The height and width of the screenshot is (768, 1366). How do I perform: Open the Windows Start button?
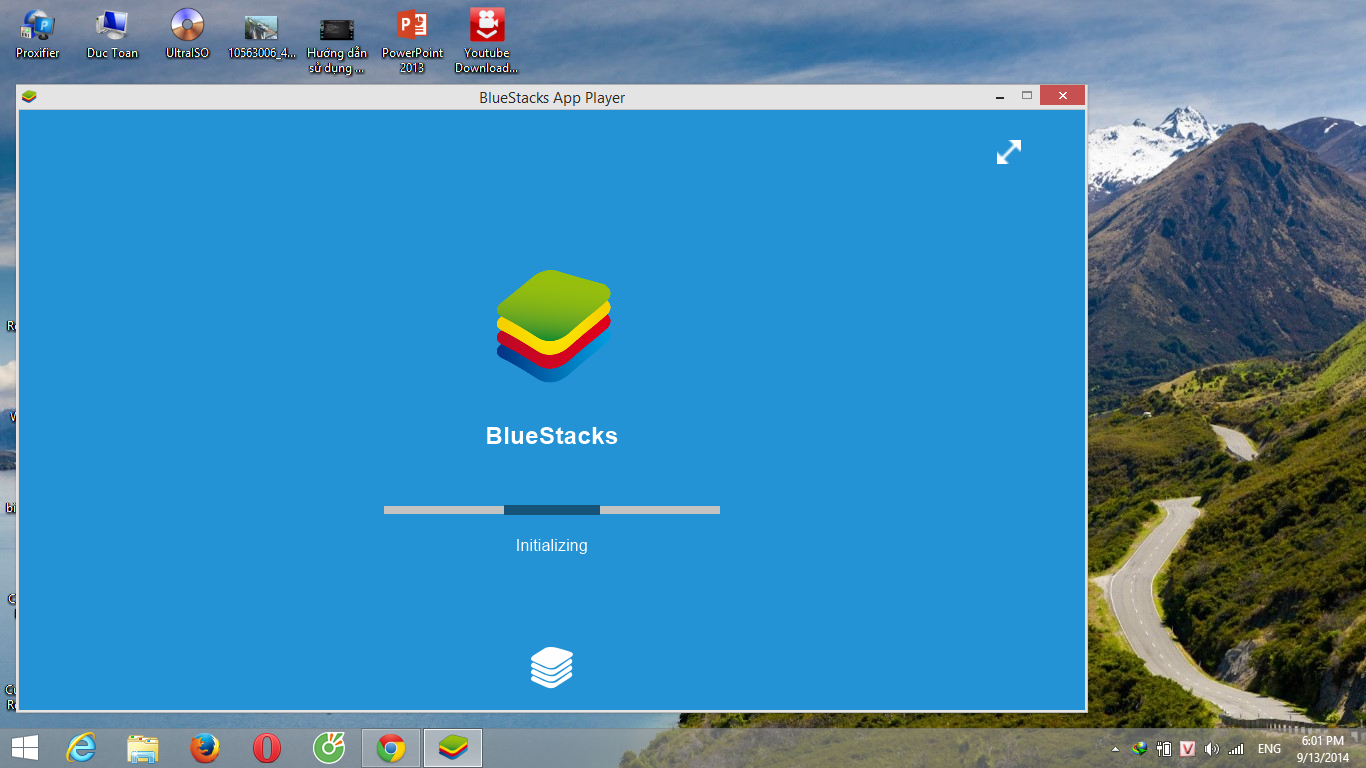24,748
